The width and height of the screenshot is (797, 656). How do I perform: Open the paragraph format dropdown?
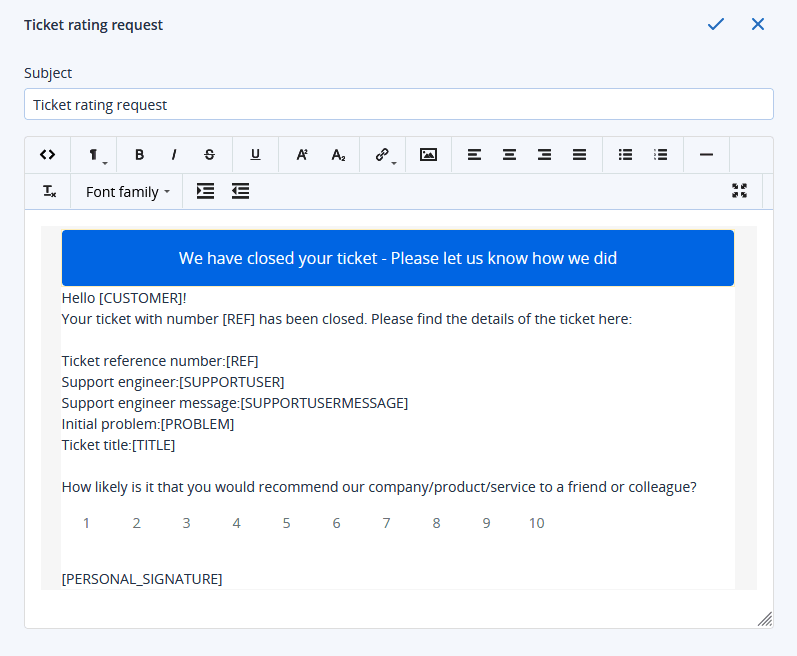[94, 155]
